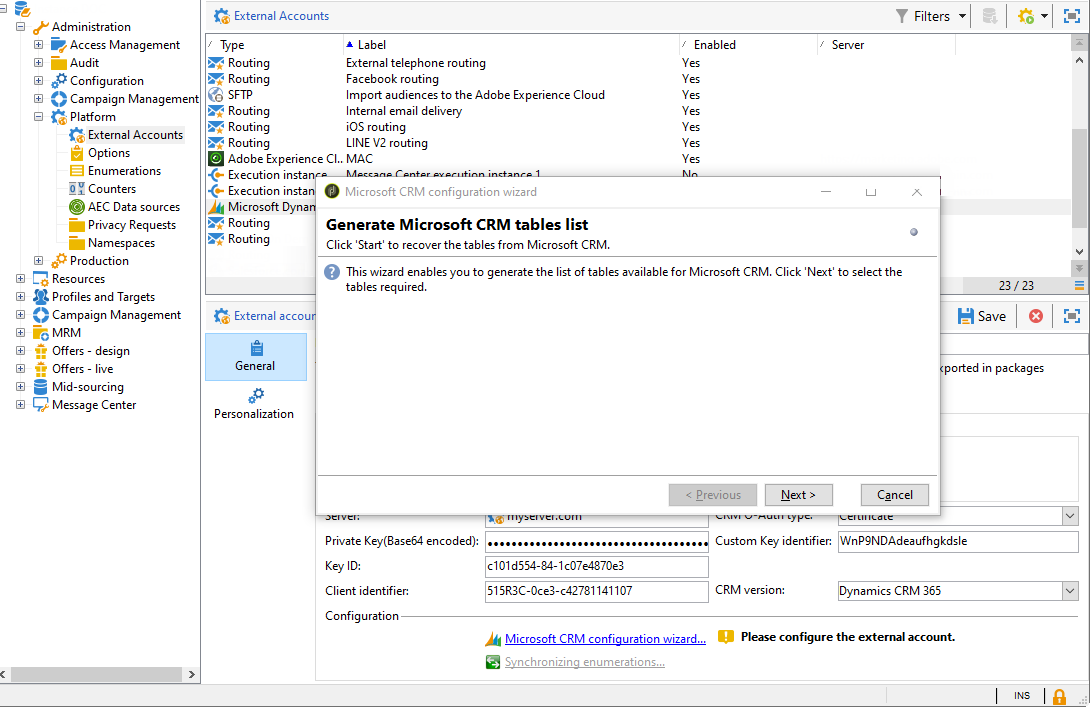This screenshot has height=707, width=1090.
Task: Click the Counters icon in tree
Action: (77, 189)
